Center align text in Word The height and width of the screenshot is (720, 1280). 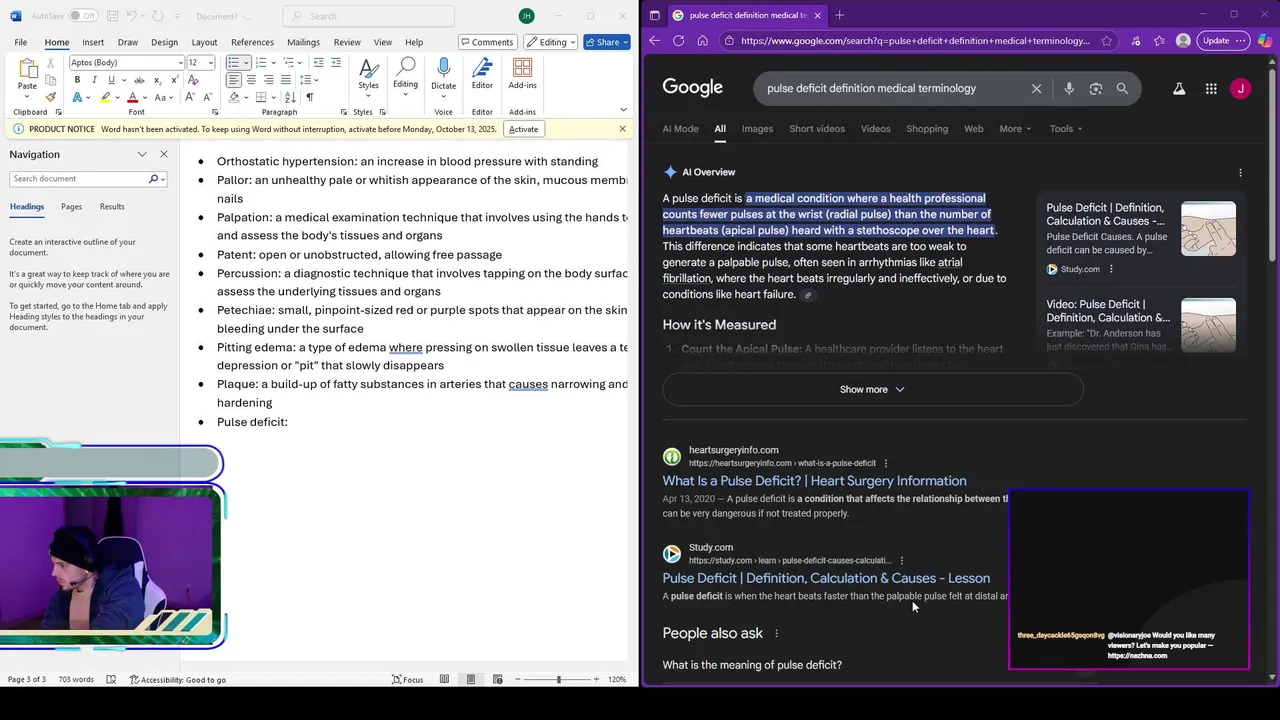(251, 80)
